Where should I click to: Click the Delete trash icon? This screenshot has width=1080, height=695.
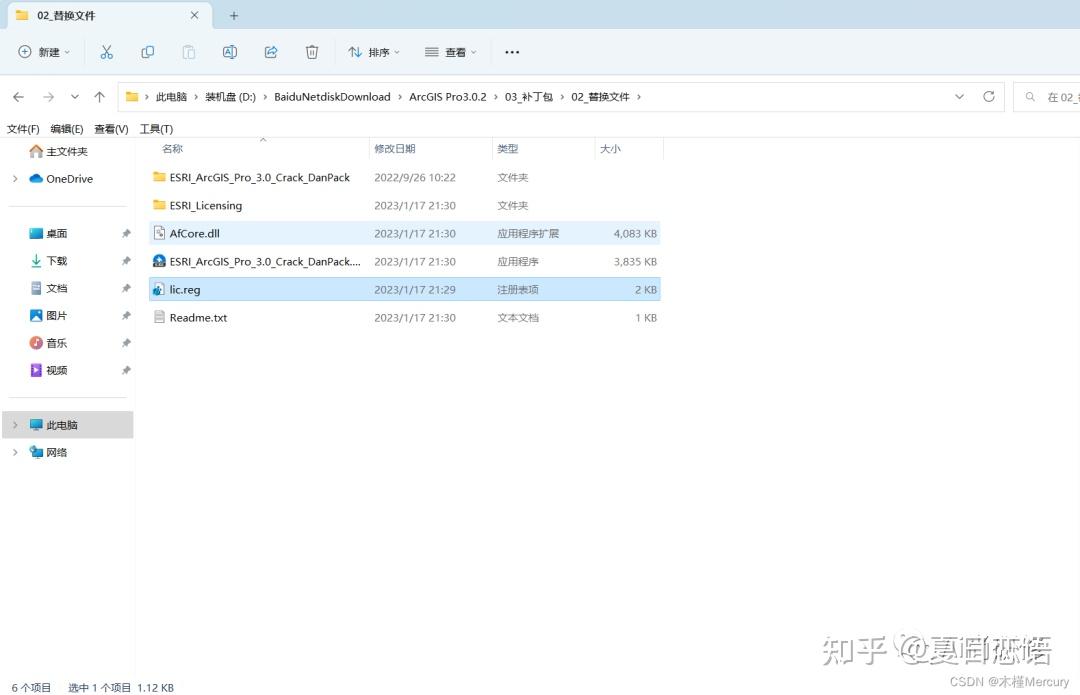pos(311,52)
